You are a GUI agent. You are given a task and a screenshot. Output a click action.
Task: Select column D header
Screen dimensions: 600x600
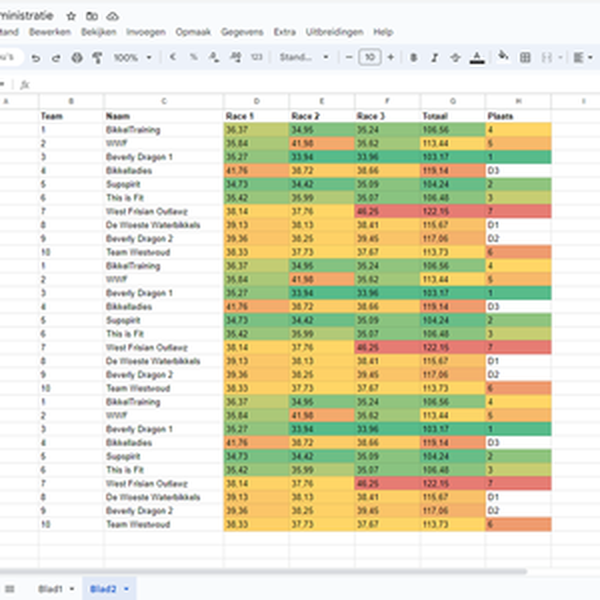[x=256, y=101]
